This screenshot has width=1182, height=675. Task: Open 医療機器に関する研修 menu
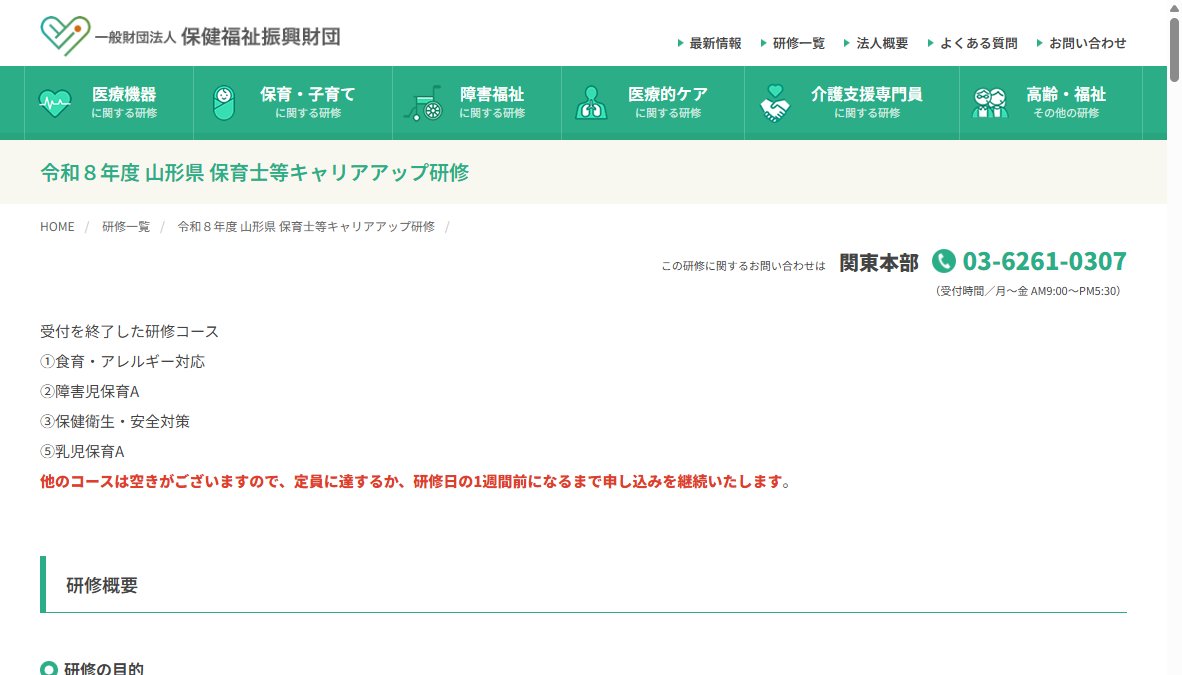coord(109,103)
